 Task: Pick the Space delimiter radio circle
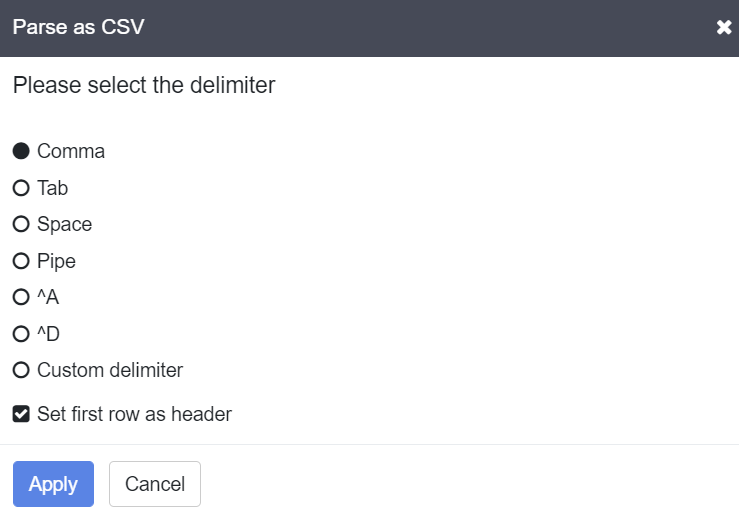tap(21, 224)
